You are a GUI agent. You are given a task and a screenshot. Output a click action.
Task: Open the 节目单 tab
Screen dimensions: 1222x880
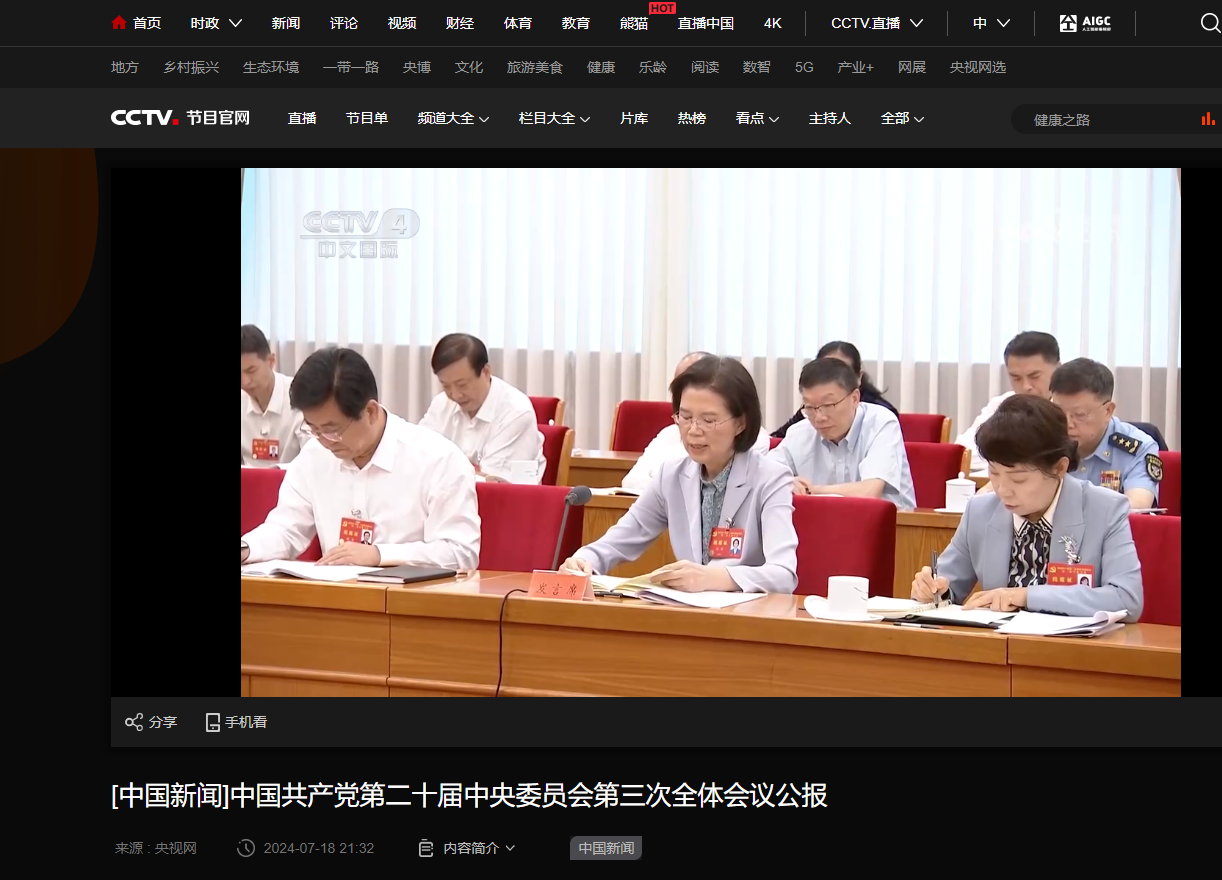367,118
